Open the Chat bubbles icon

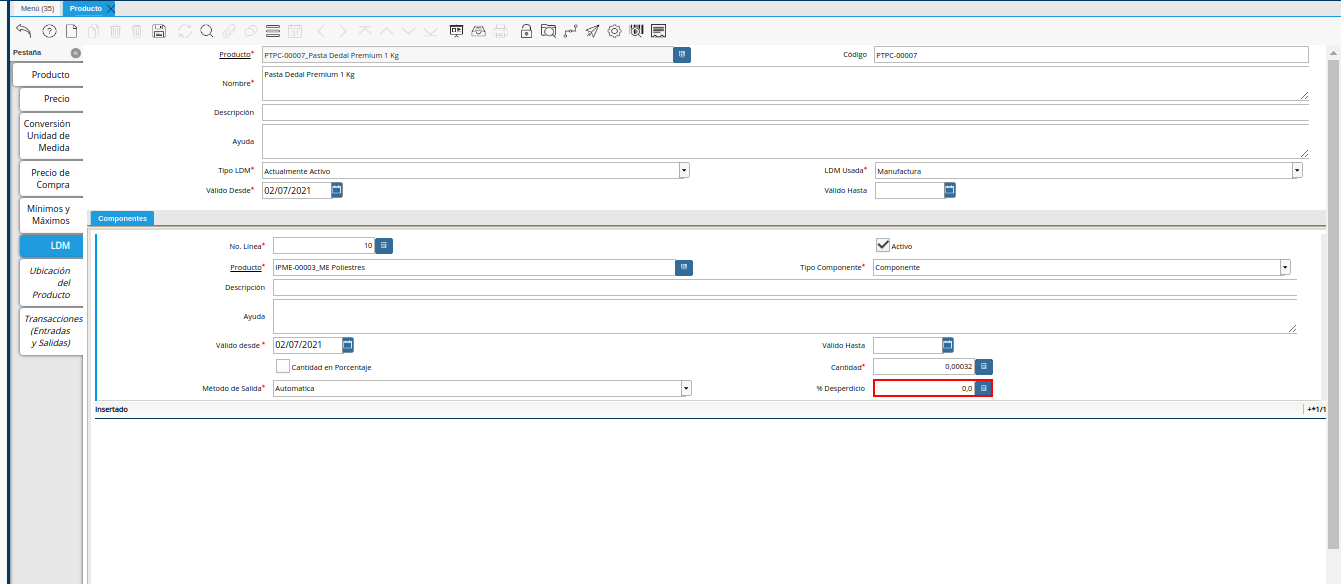point(251,31)
